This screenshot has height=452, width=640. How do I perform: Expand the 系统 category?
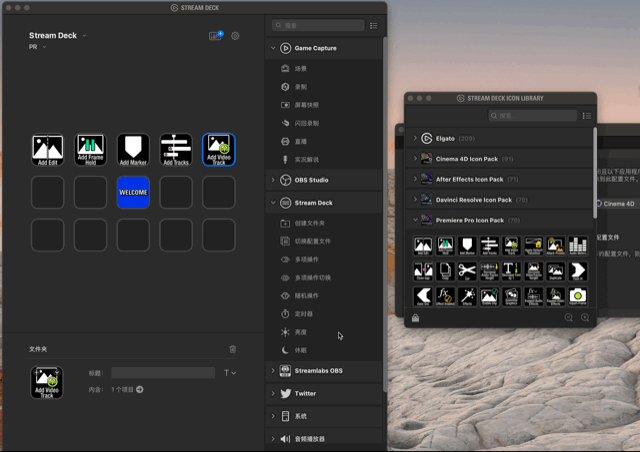coord(273,416)
